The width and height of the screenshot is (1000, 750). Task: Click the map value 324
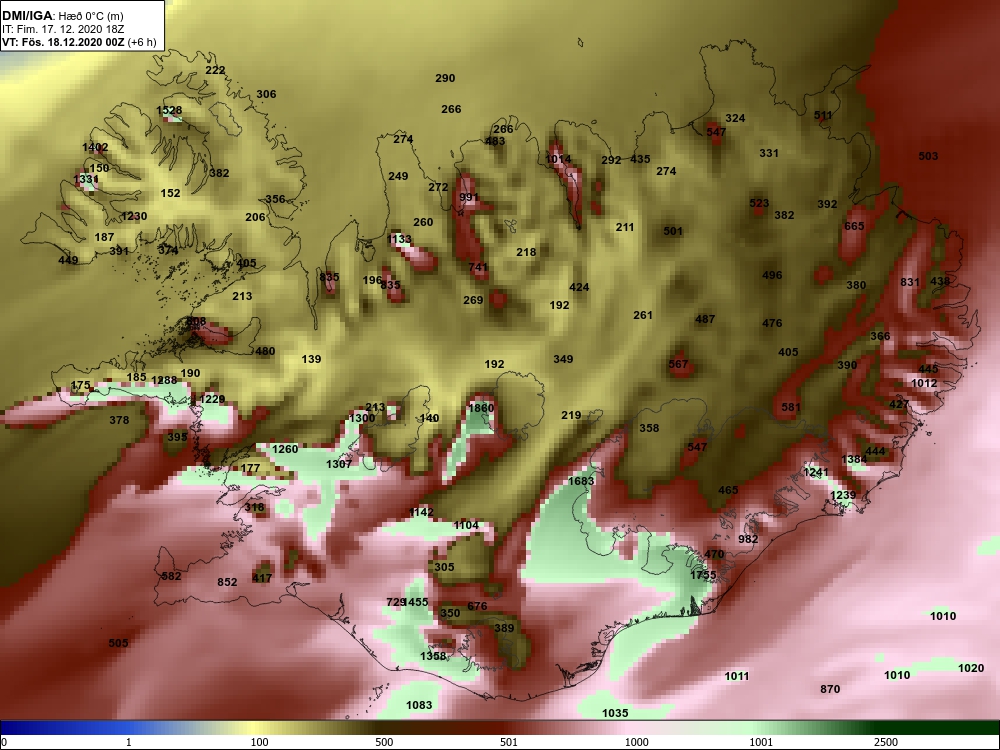pos(735,118)
